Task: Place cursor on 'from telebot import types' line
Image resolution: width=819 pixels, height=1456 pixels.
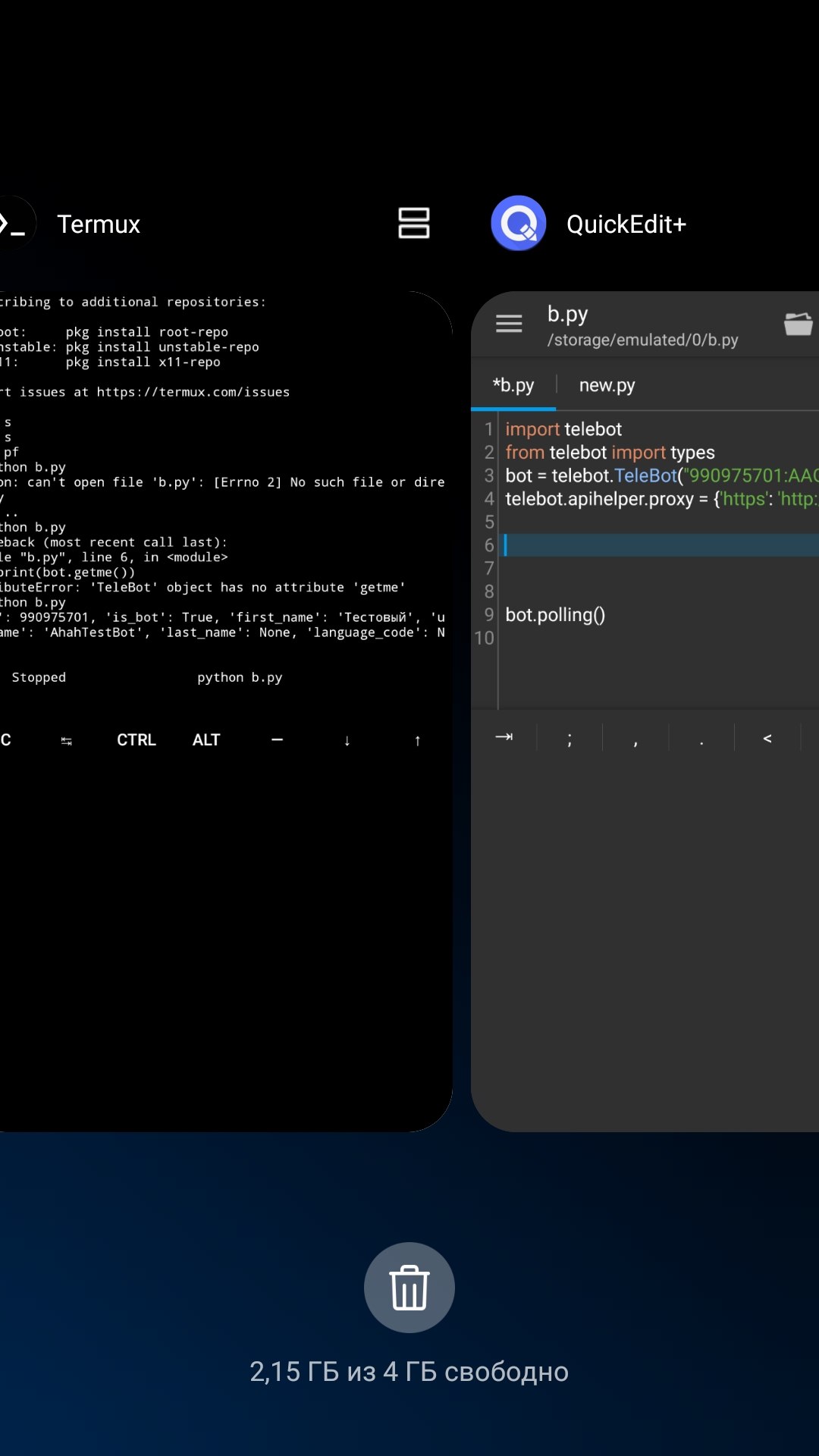Action: (610, 453)
